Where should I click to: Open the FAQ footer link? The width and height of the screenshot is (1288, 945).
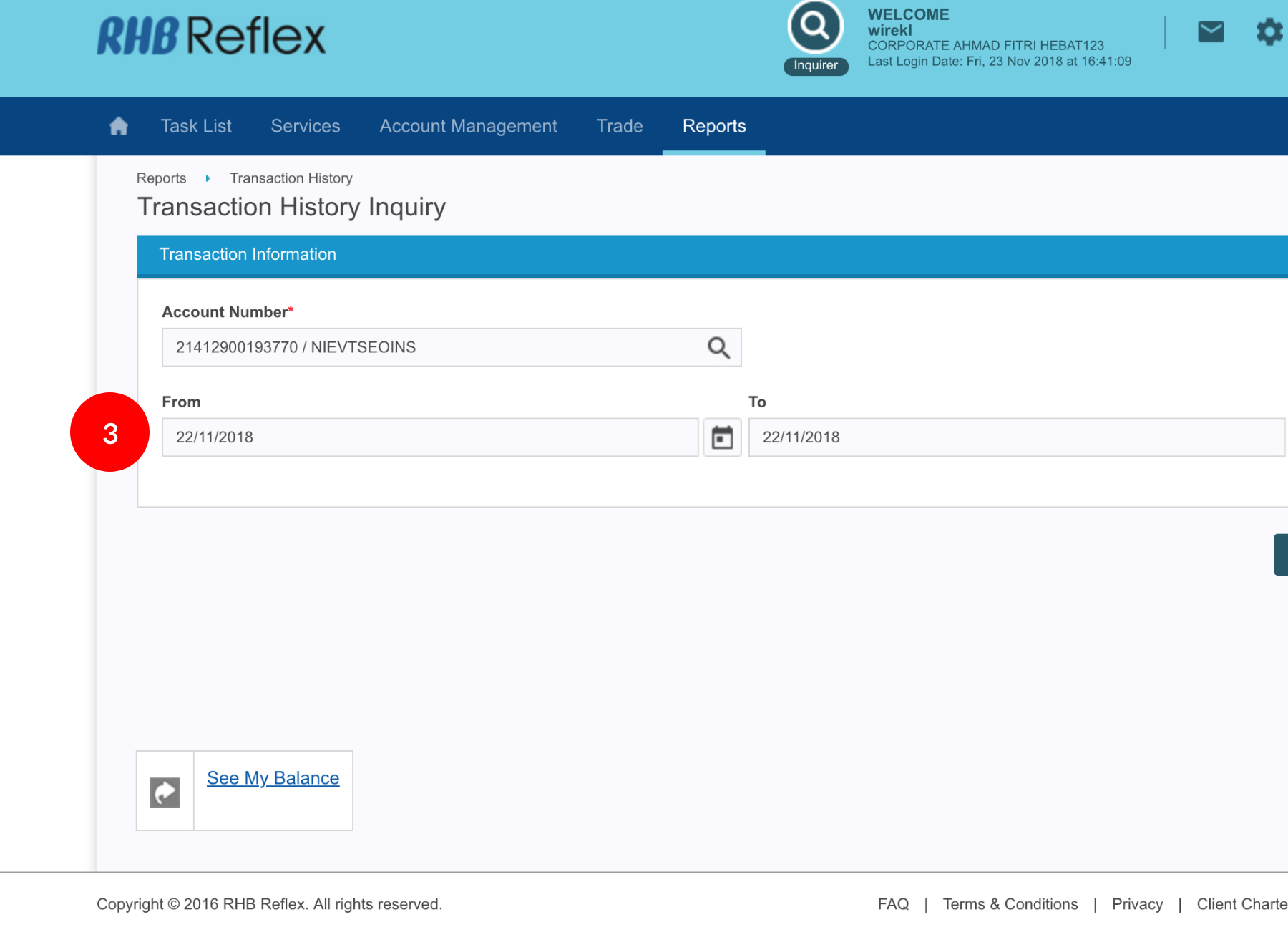893,904
